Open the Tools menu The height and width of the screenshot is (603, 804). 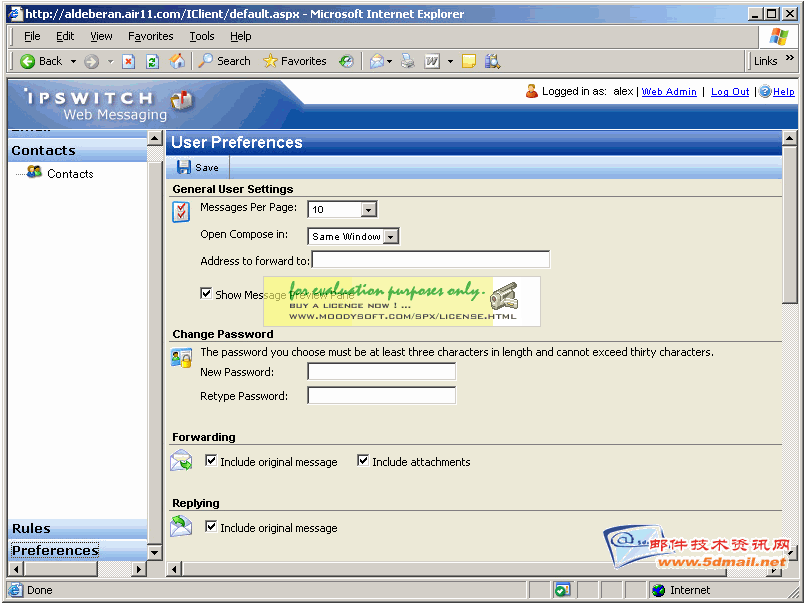(202, 36)
